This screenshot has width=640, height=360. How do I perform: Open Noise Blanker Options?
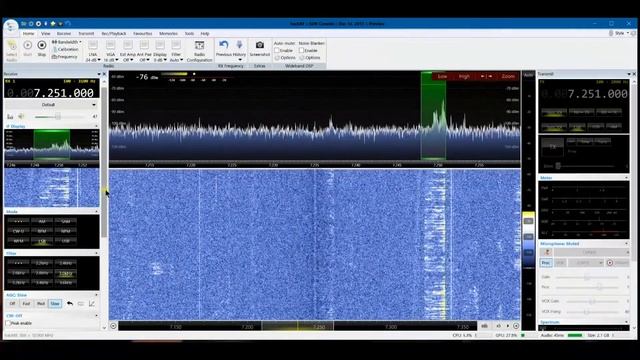point(310,58)
